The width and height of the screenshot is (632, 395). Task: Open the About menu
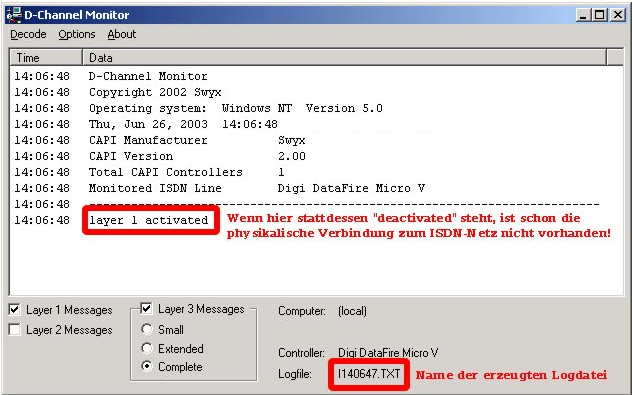(x=122, y=34)
